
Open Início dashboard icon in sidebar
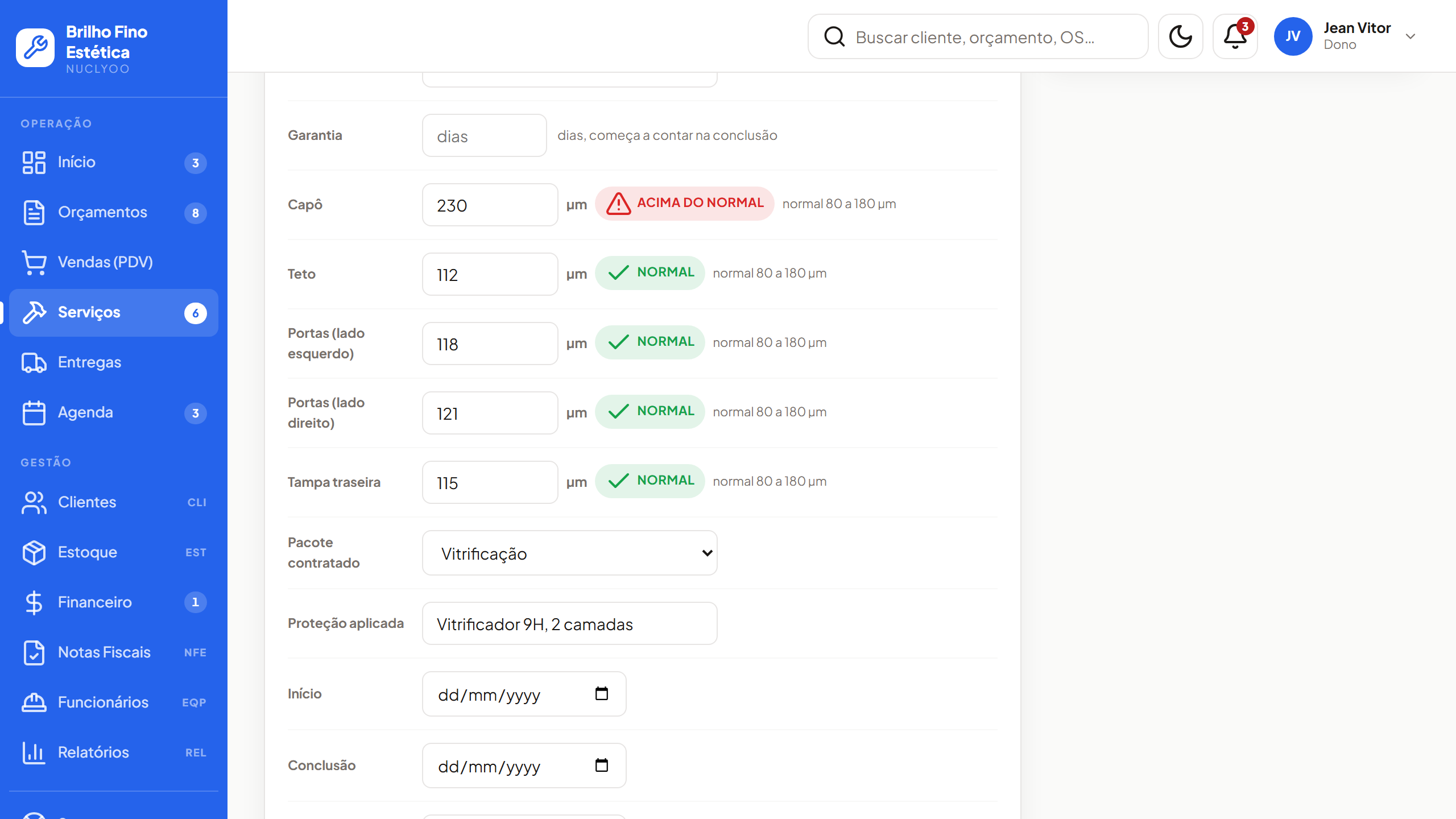click(34, 163)
